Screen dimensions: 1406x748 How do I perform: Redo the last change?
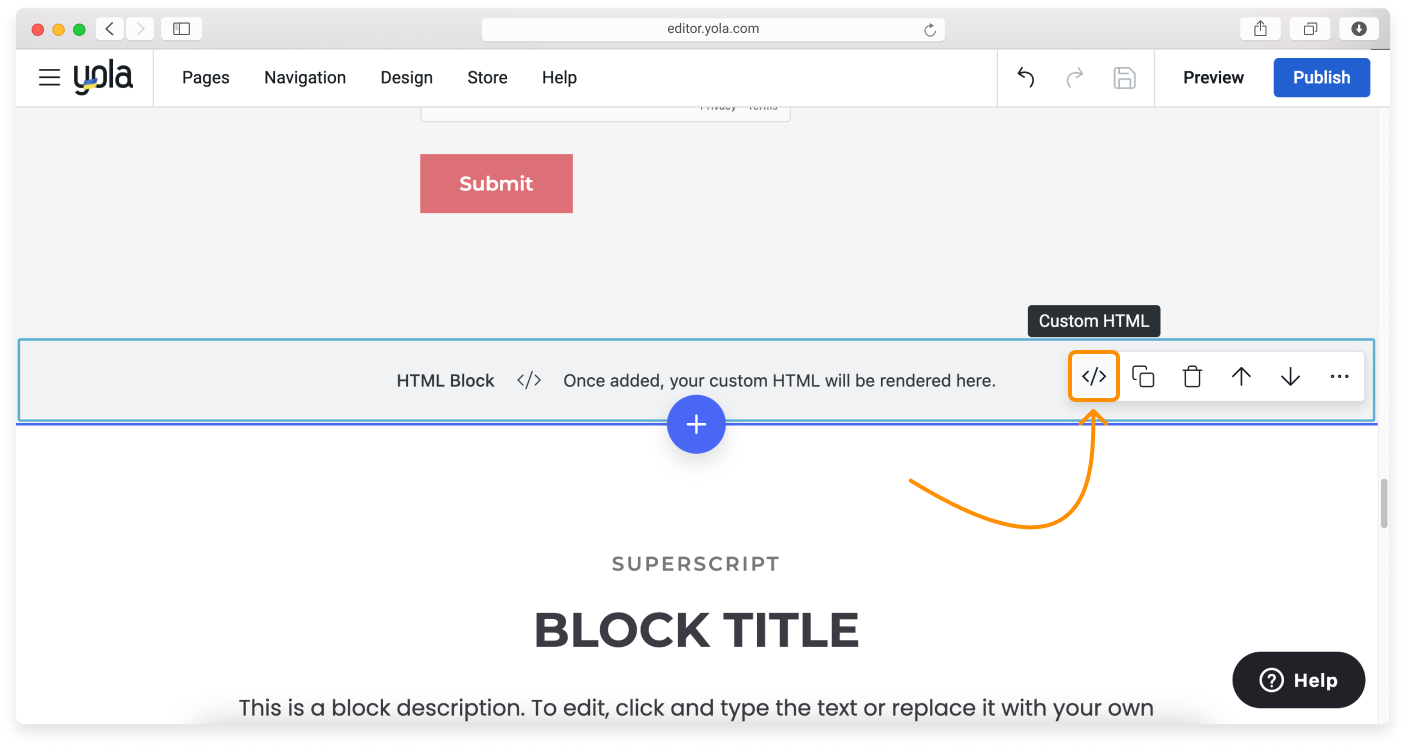[1075, 77]
